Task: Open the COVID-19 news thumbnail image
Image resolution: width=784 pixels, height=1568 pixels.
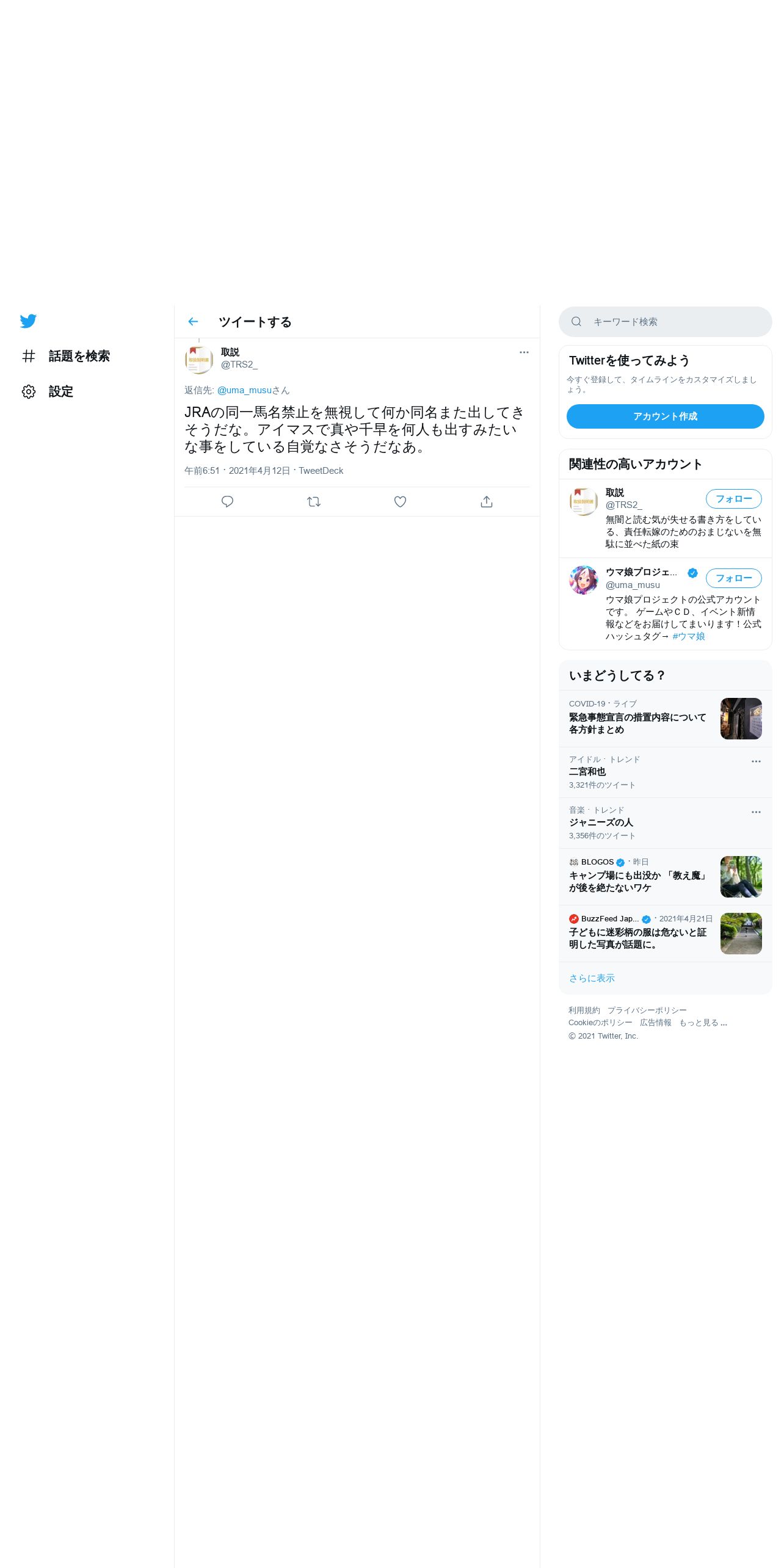Action: 741,719
